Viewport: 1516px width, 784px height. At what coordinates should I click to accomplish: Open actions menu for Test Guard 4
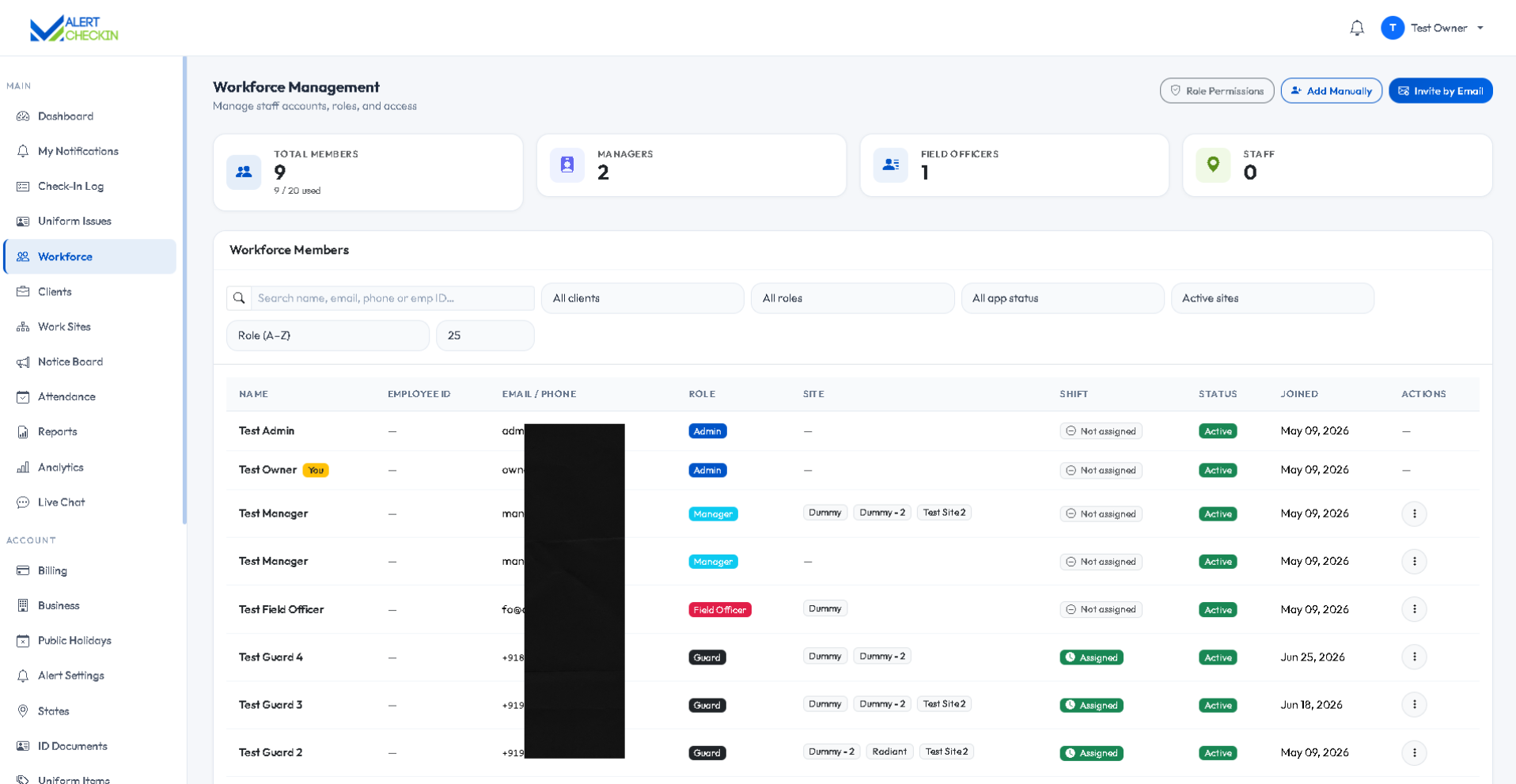tap(1414, 657)
